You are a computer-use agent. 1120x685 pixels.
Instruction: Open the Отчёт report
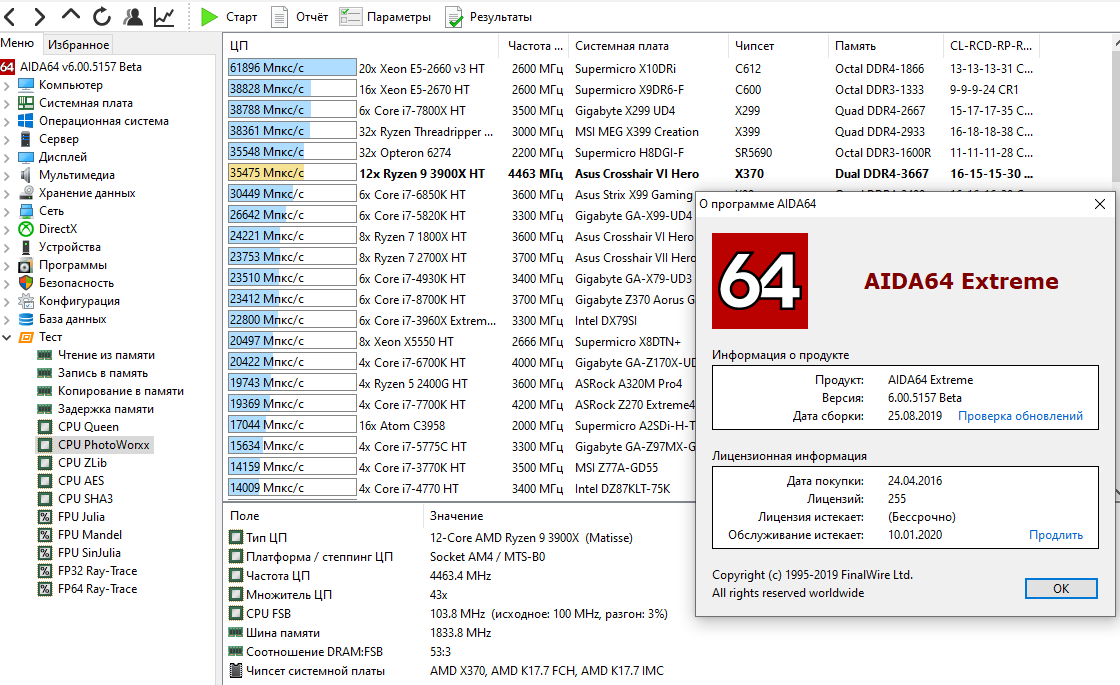click(299, 16)
